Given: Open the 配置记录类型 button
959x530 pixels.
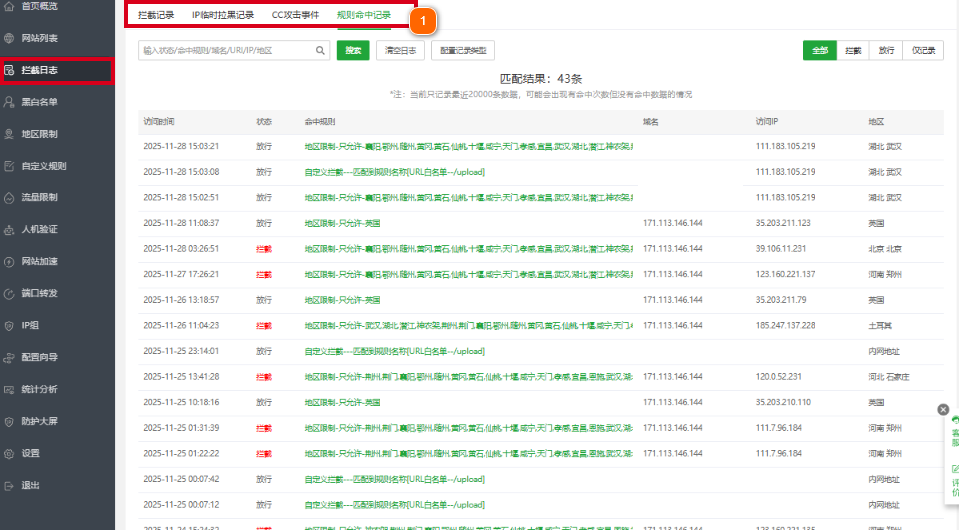Looking at the screenshot, I should (x=463, y=51).
